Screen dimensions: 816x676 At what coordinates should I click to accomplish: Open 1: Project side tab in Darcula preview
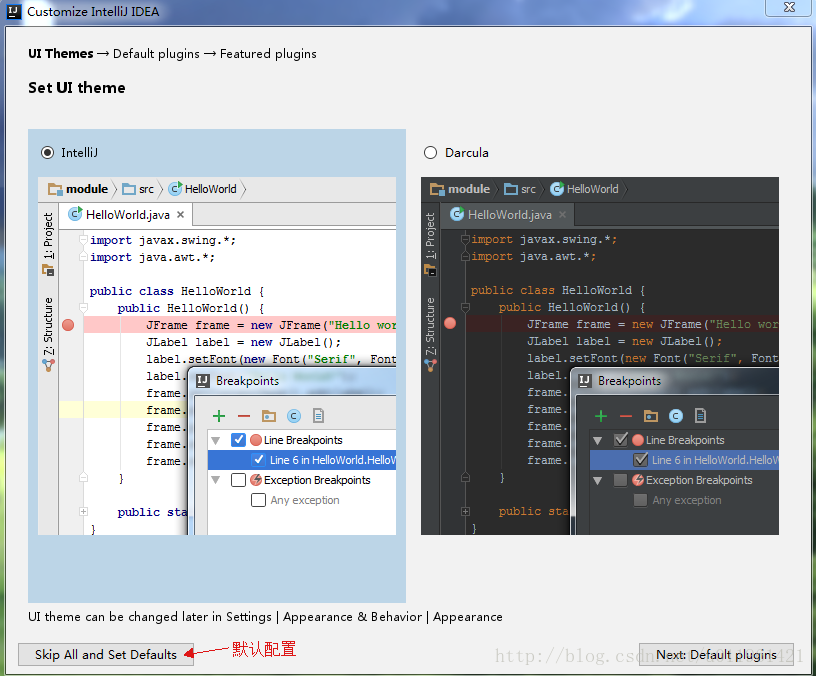click(430, 244)
